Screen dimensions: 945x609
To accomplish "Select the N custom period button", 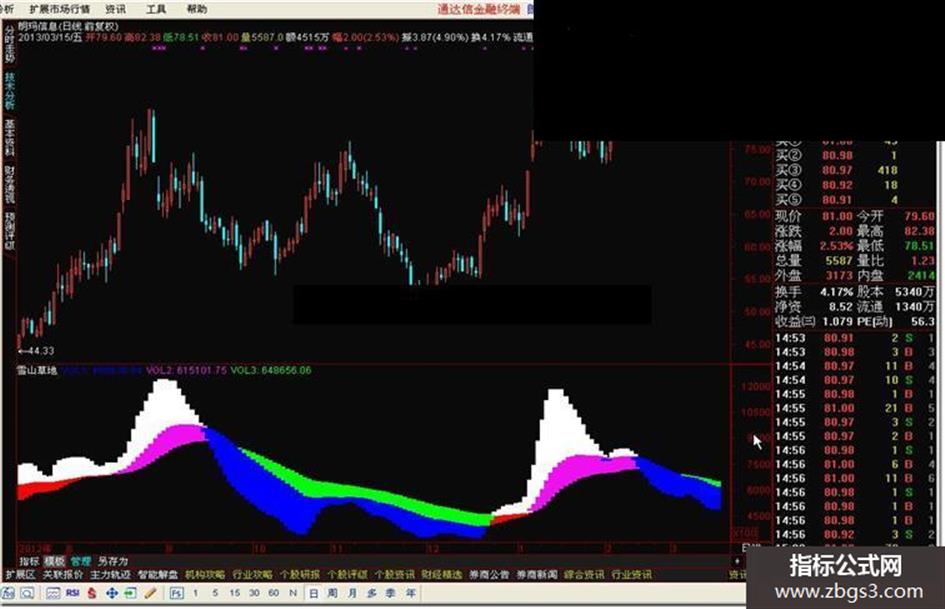I will point(293,593).
